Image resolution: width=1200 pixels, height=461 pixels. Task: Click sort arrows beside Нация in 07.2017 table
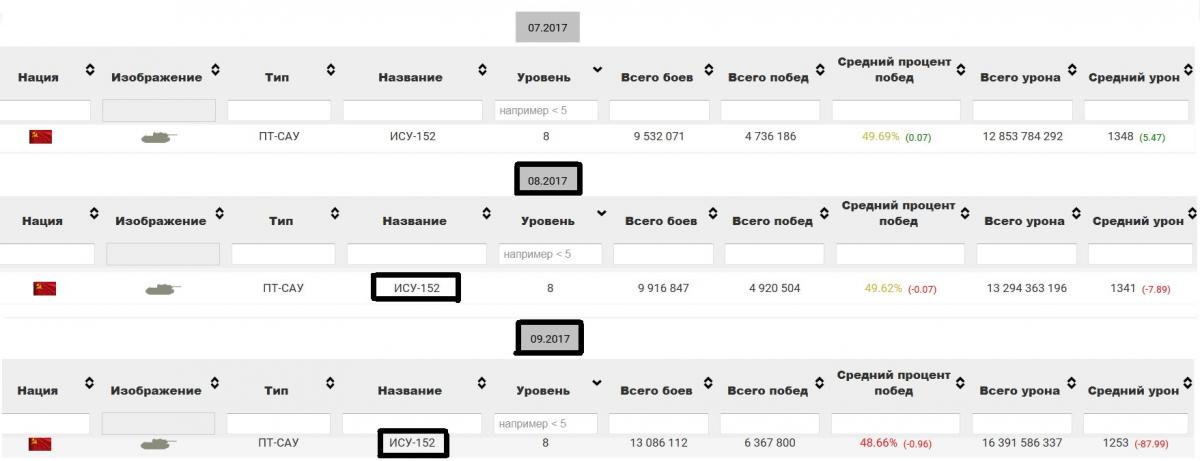point(90,70)
